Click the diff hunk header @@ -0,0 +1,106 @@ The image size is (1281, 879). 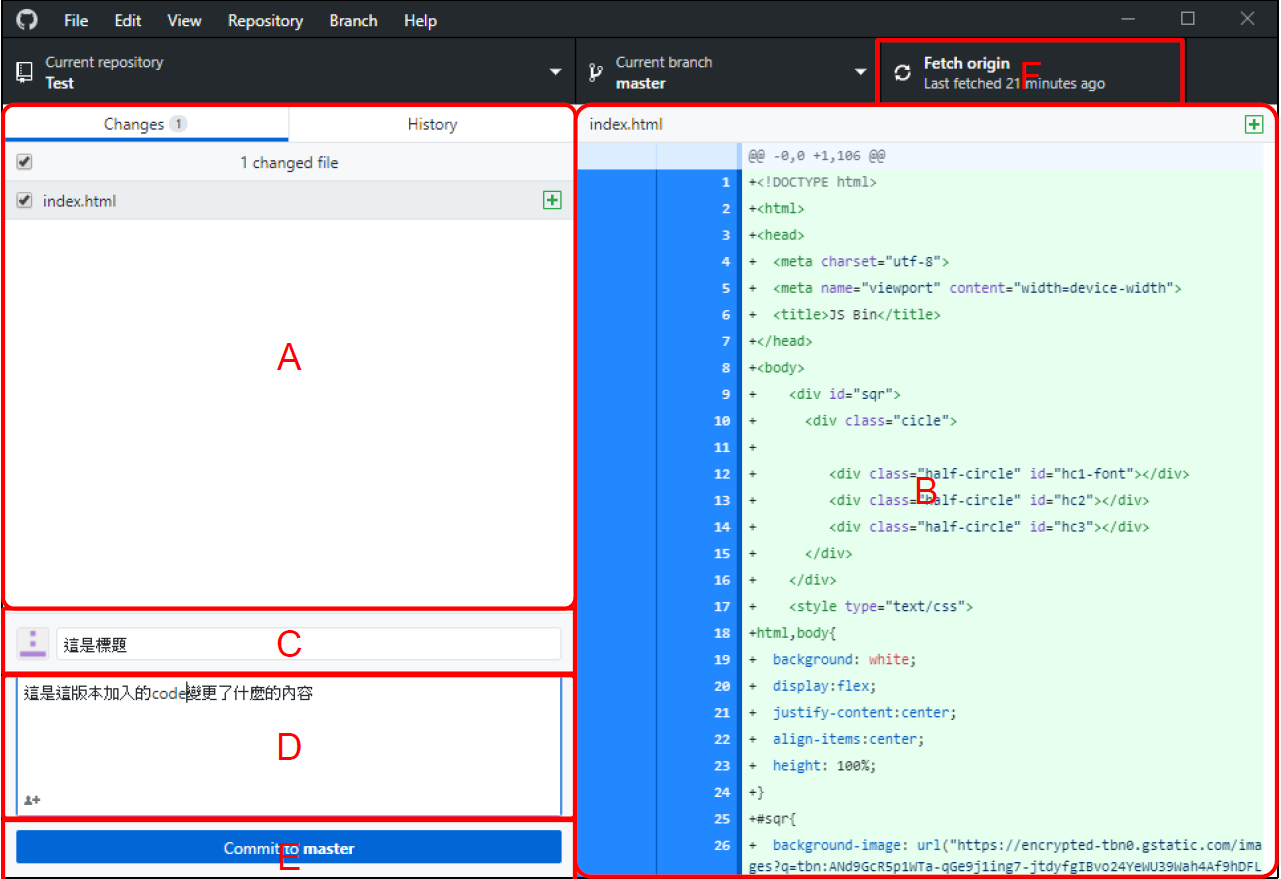point(816,156)
